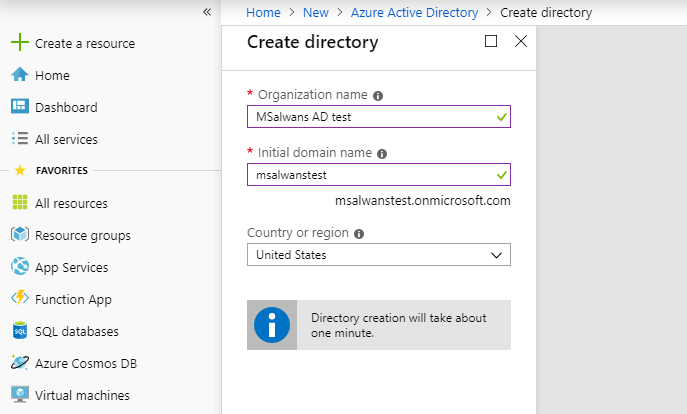Click inside the Initial domain name field
This screenshot has height=414, width=687.
tap(379, 175)
